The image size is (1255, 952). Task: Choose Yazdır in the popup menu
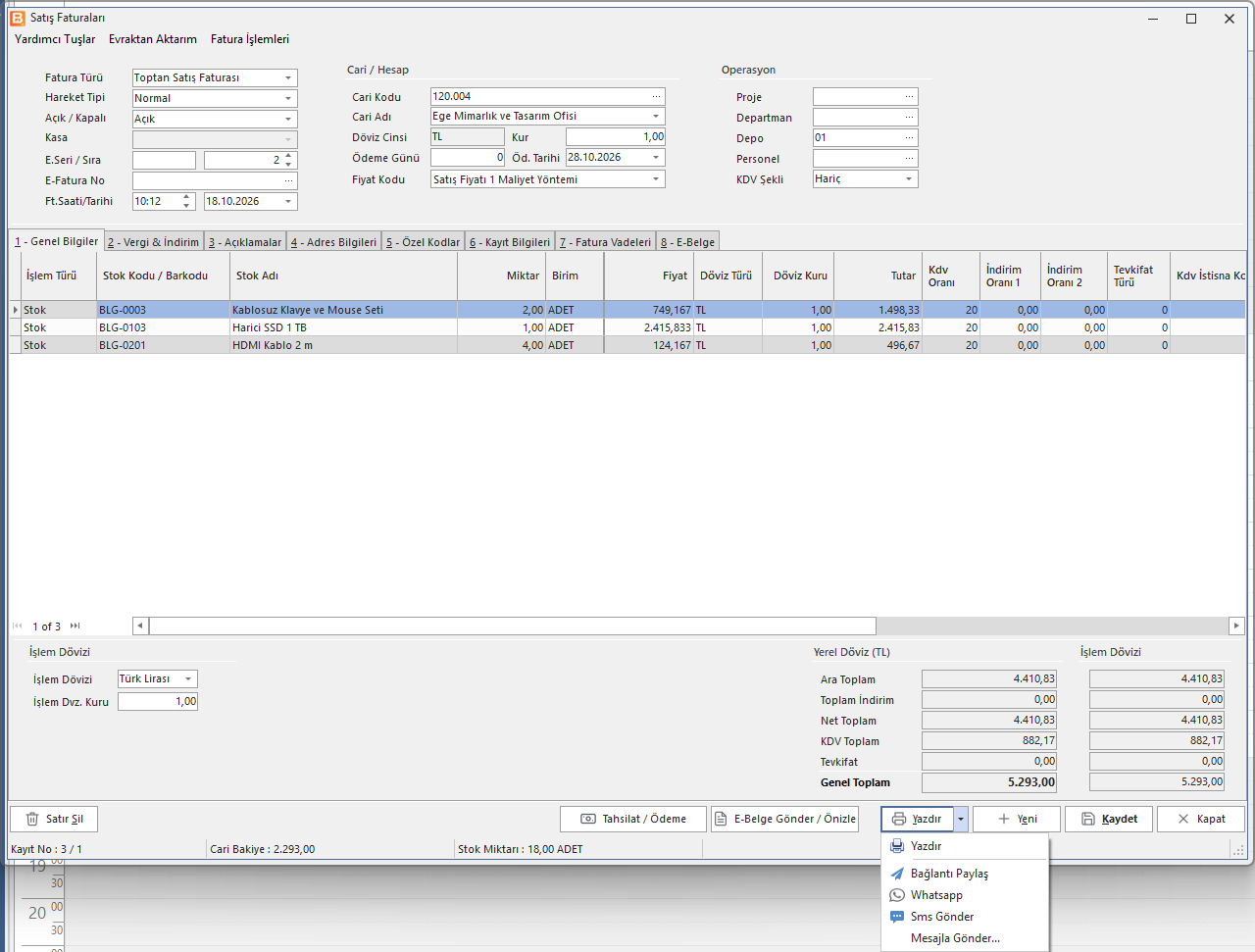pos(965,846)
